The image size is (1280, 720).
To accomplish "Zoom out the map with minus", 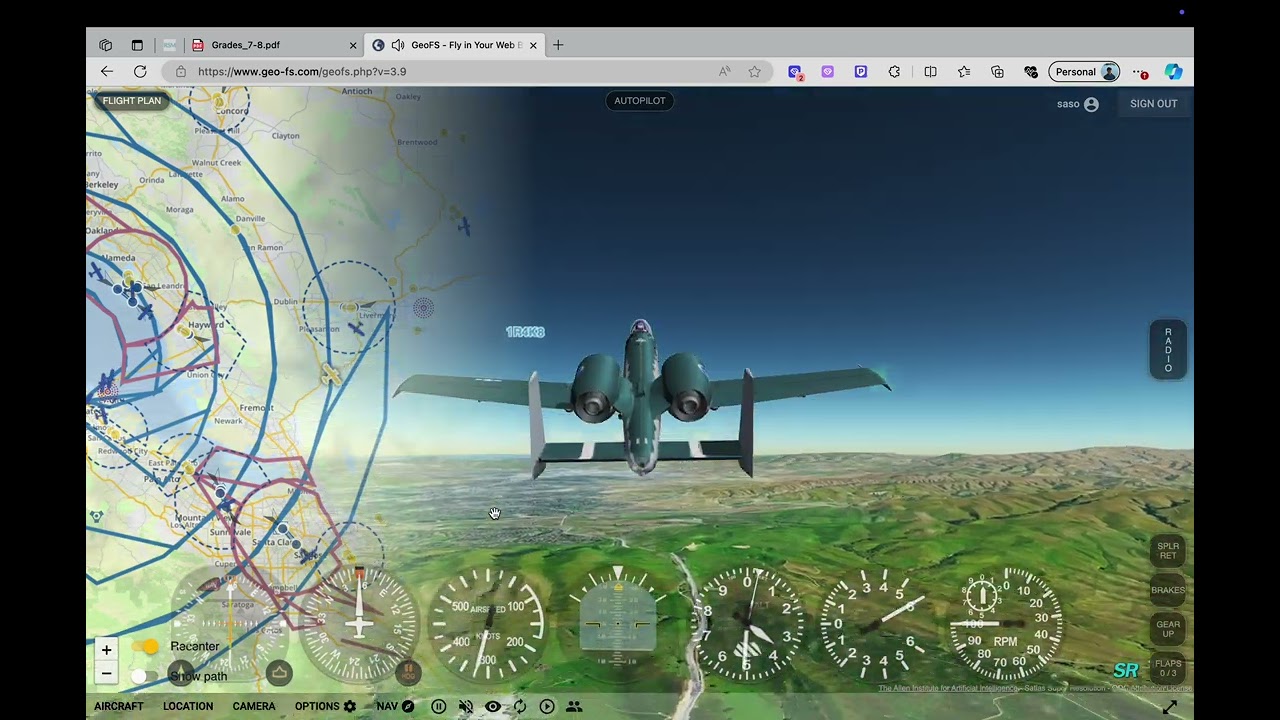I will [106, 673].
